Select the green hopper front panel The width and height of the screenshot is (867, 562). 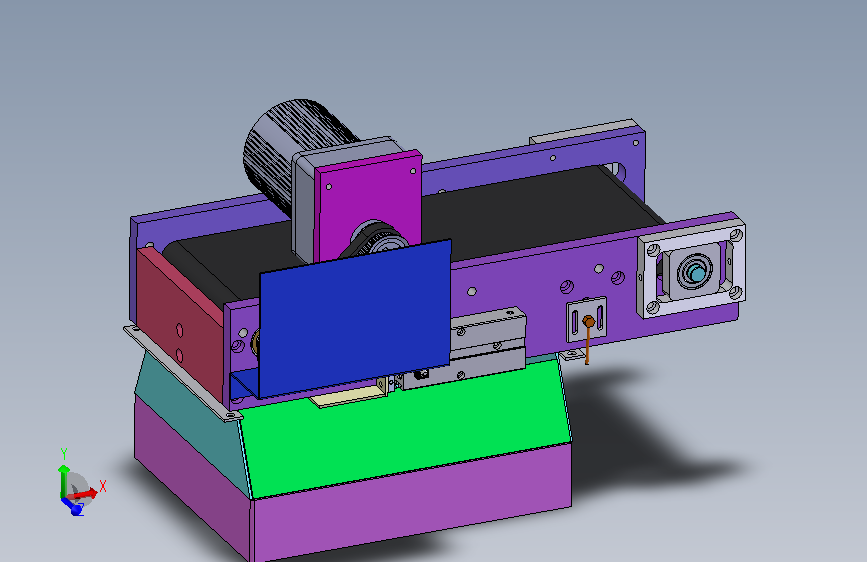[406, 429]
